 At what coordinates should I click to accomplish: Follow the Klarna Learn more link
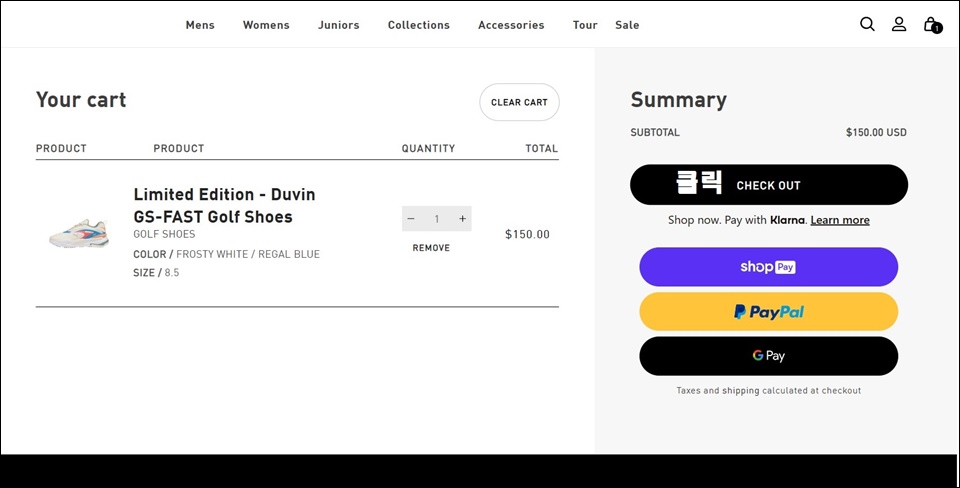(x=840, y=220)
